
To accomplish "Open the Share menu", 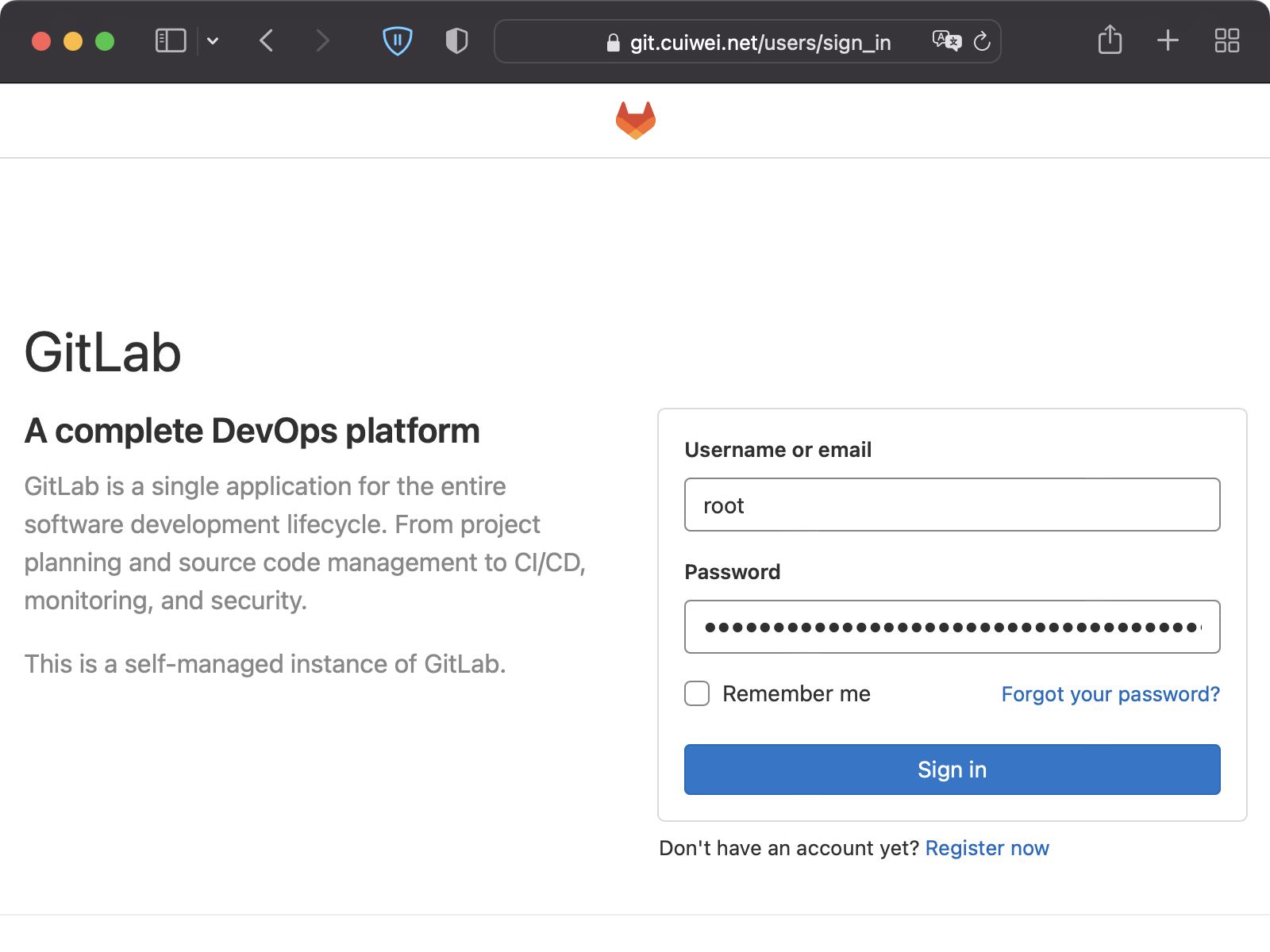I will [x=1110, y=40].
